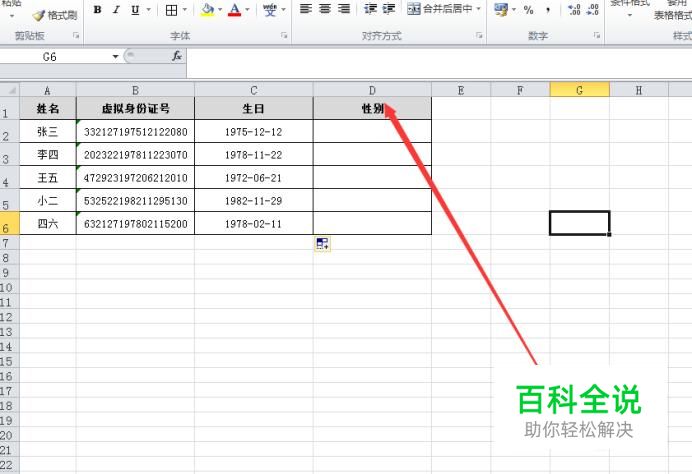Open underline style dropdown arrow
This screenshot has height=474, width=692.
tap(148, 9)
